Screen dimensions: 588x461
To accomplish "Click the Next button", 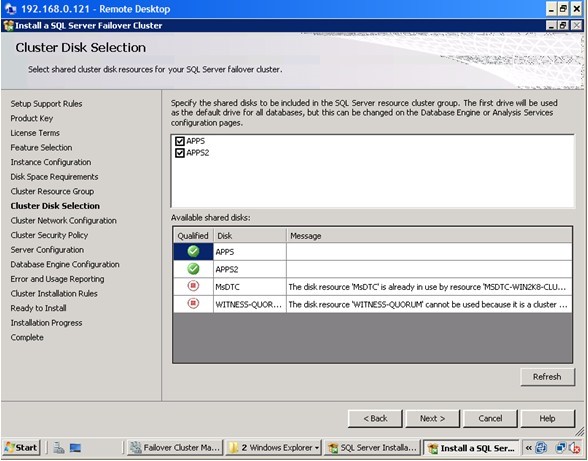I will [x=432, y=419].
